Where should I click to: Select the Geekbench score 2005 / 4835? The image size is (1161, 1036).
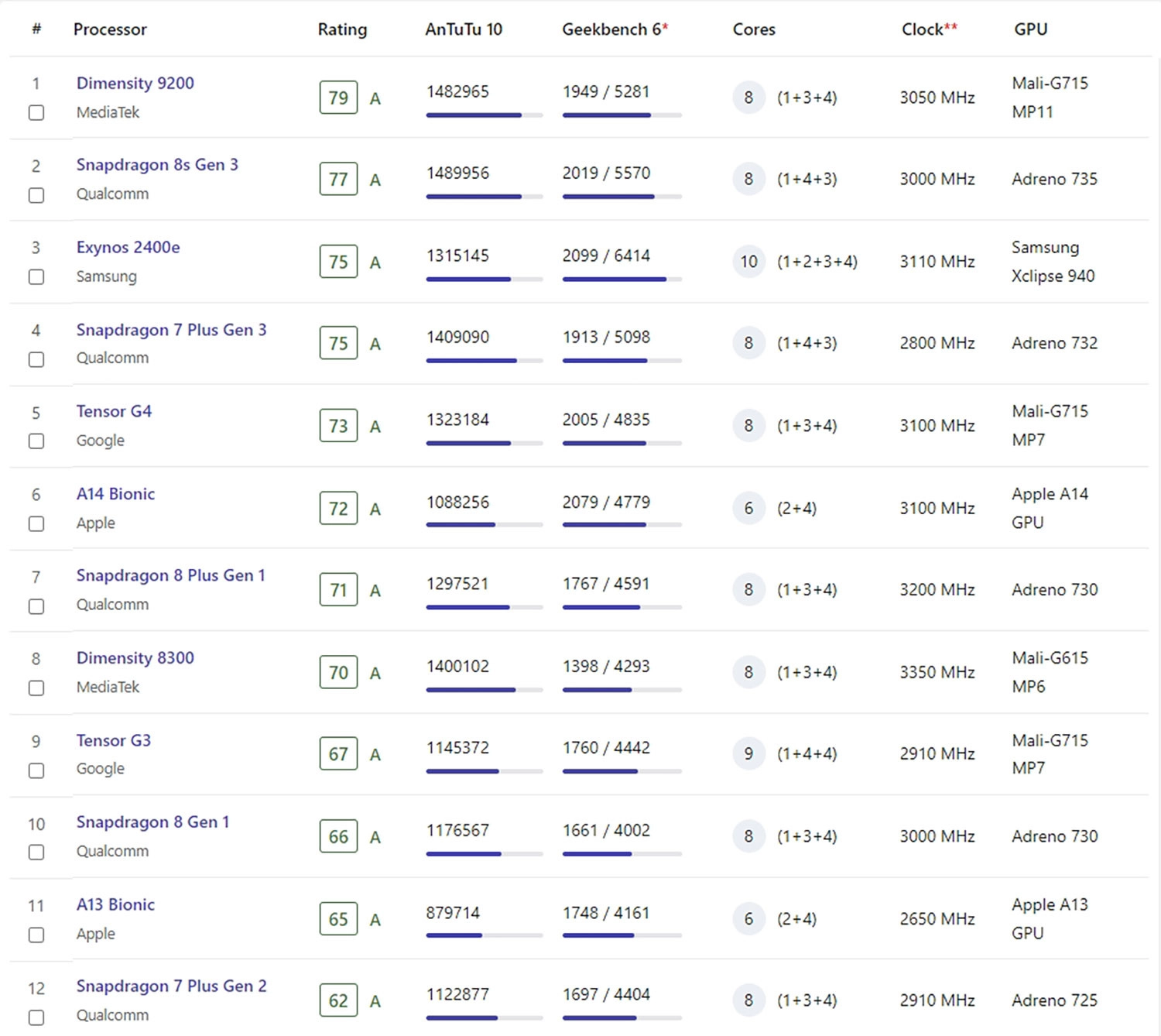click(606, 420)
